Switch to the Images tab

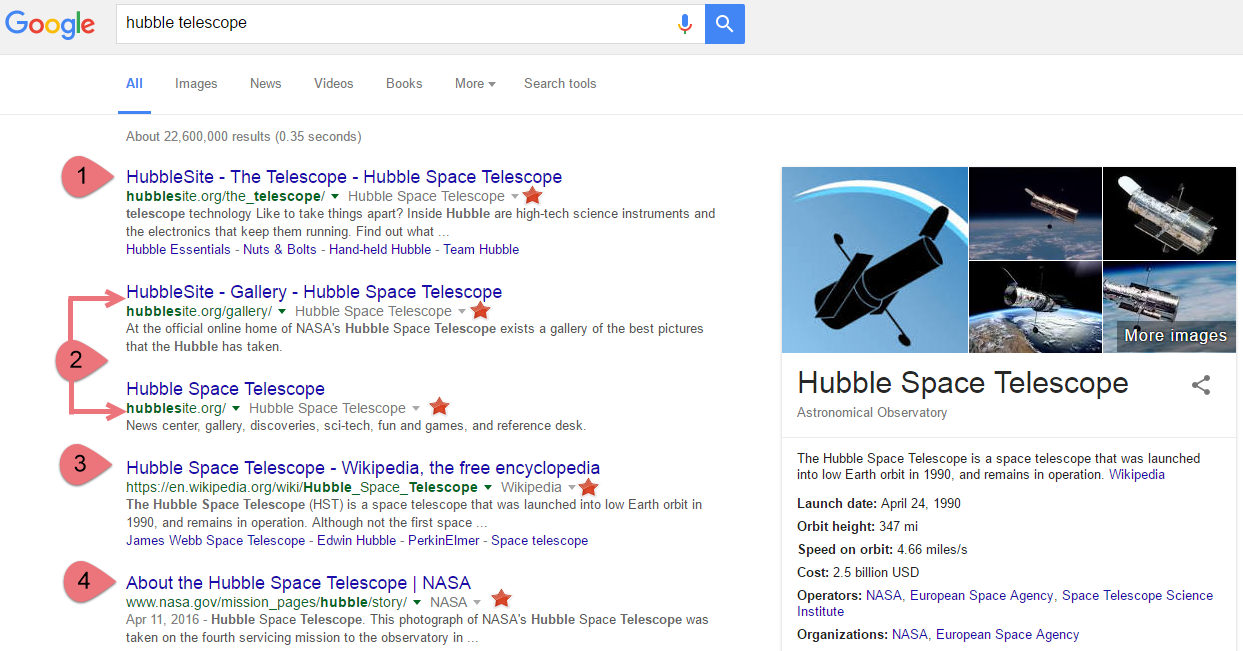(196, 84)
